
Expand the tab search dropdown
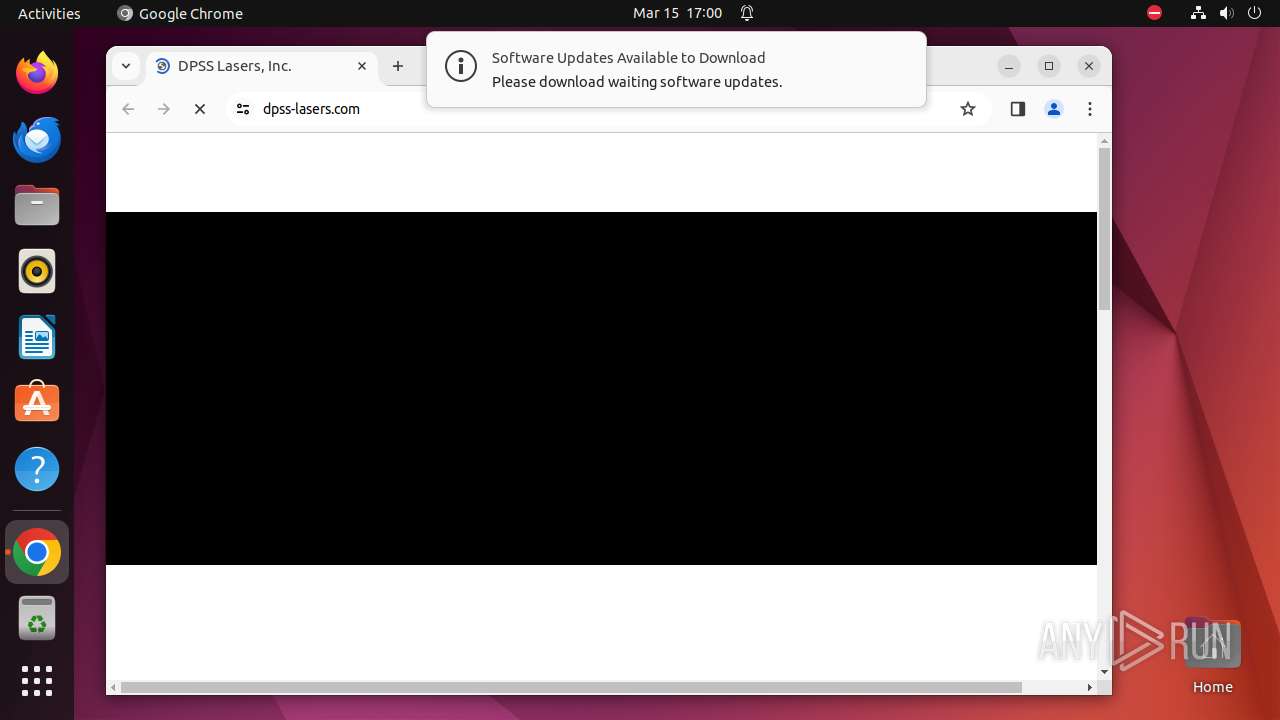125,66
